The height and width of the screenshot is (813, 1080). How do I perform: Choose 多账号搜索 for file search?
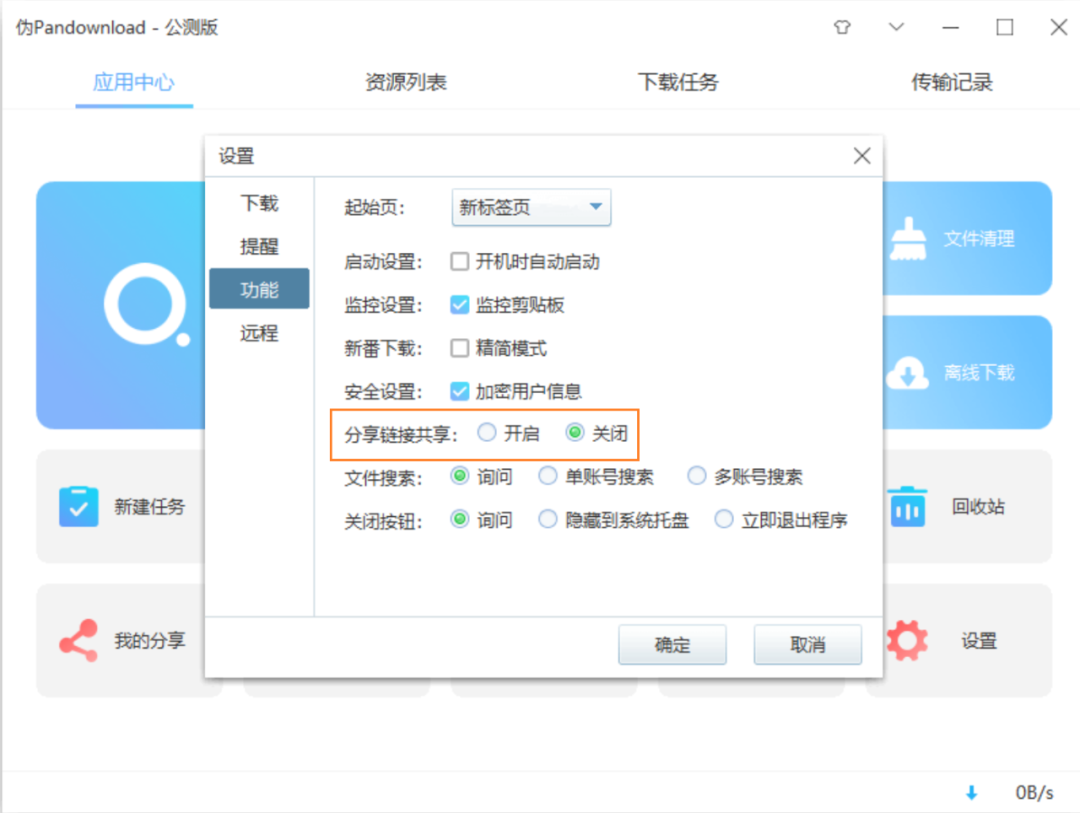click(696, 476)
